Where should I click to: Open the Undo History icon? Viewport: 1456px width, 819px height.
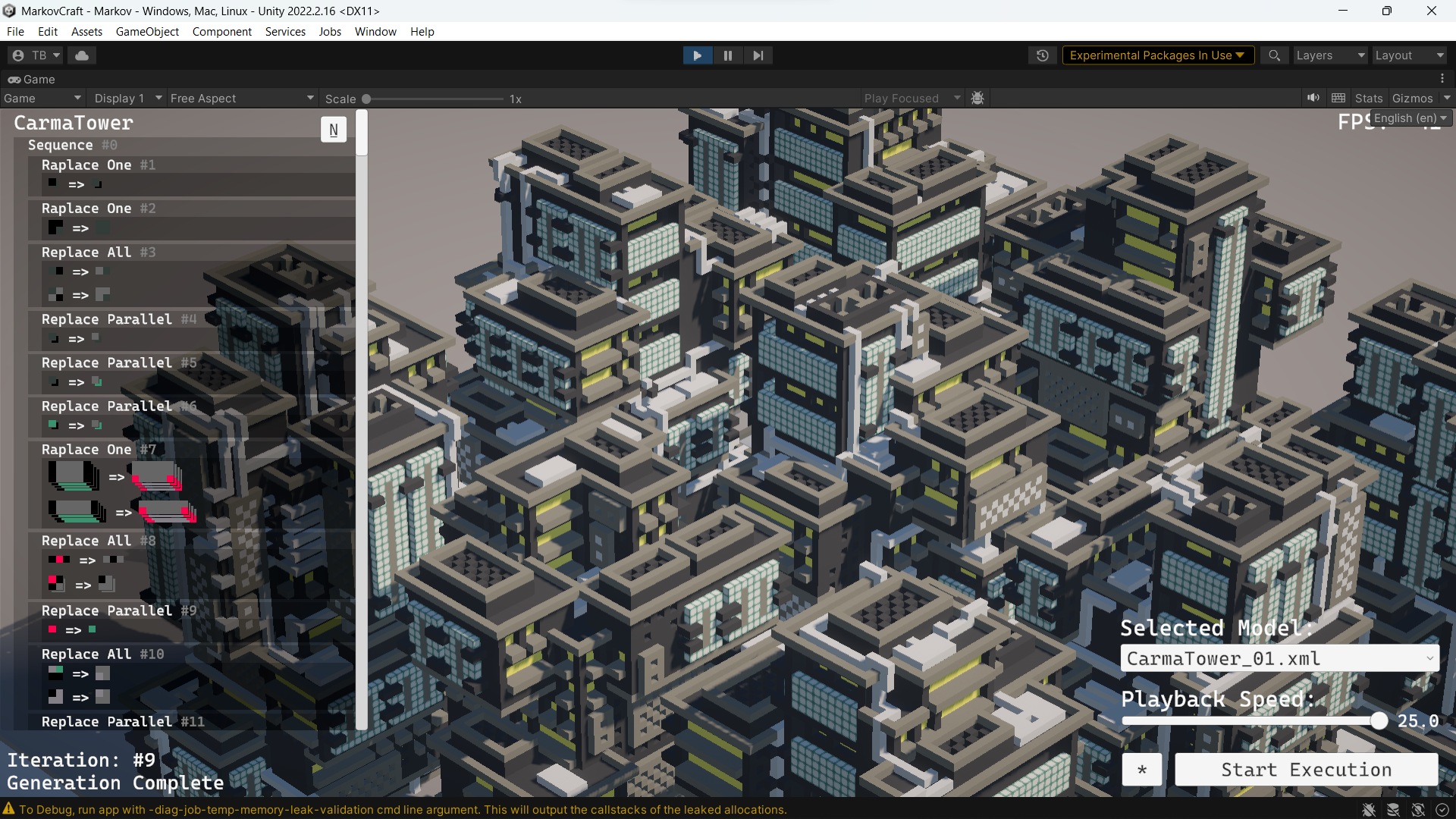(1043, 55)
